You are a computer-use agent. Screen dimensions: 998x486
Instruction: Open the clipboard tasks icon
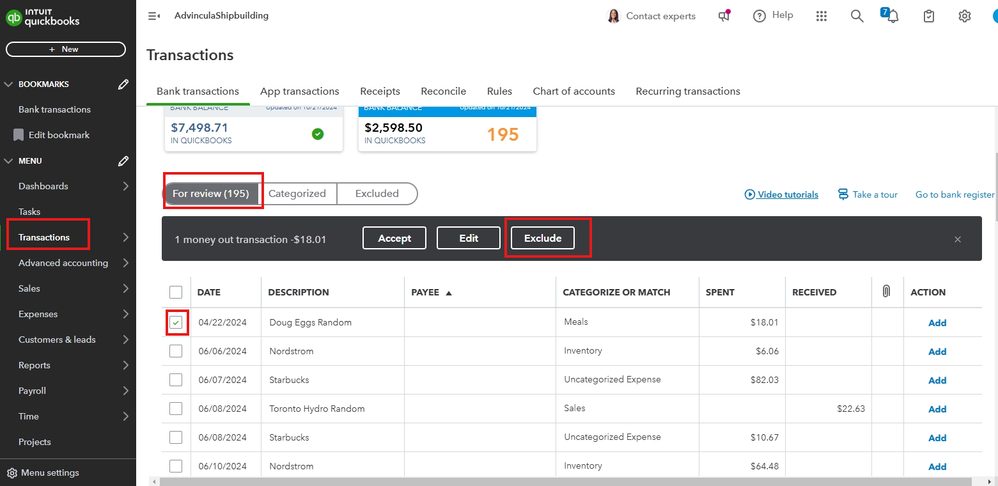929,17
